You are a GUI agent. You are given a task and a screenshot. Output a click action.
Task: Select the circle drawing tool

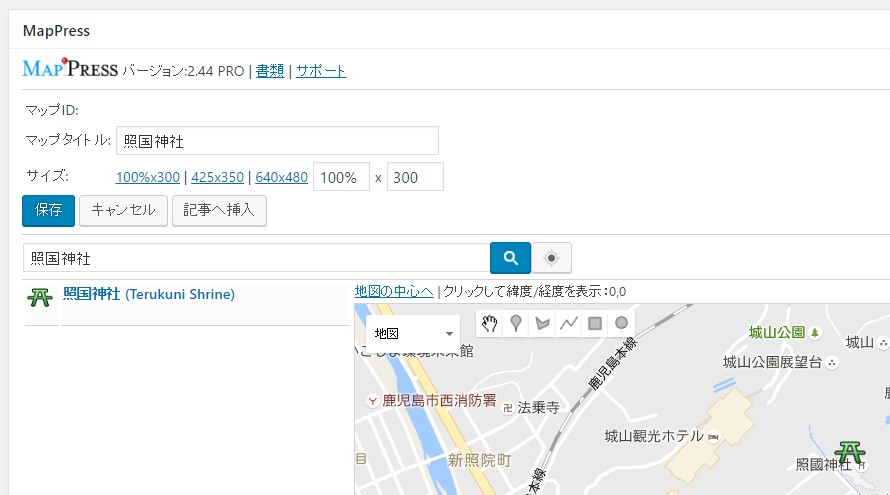coord(621,324)
